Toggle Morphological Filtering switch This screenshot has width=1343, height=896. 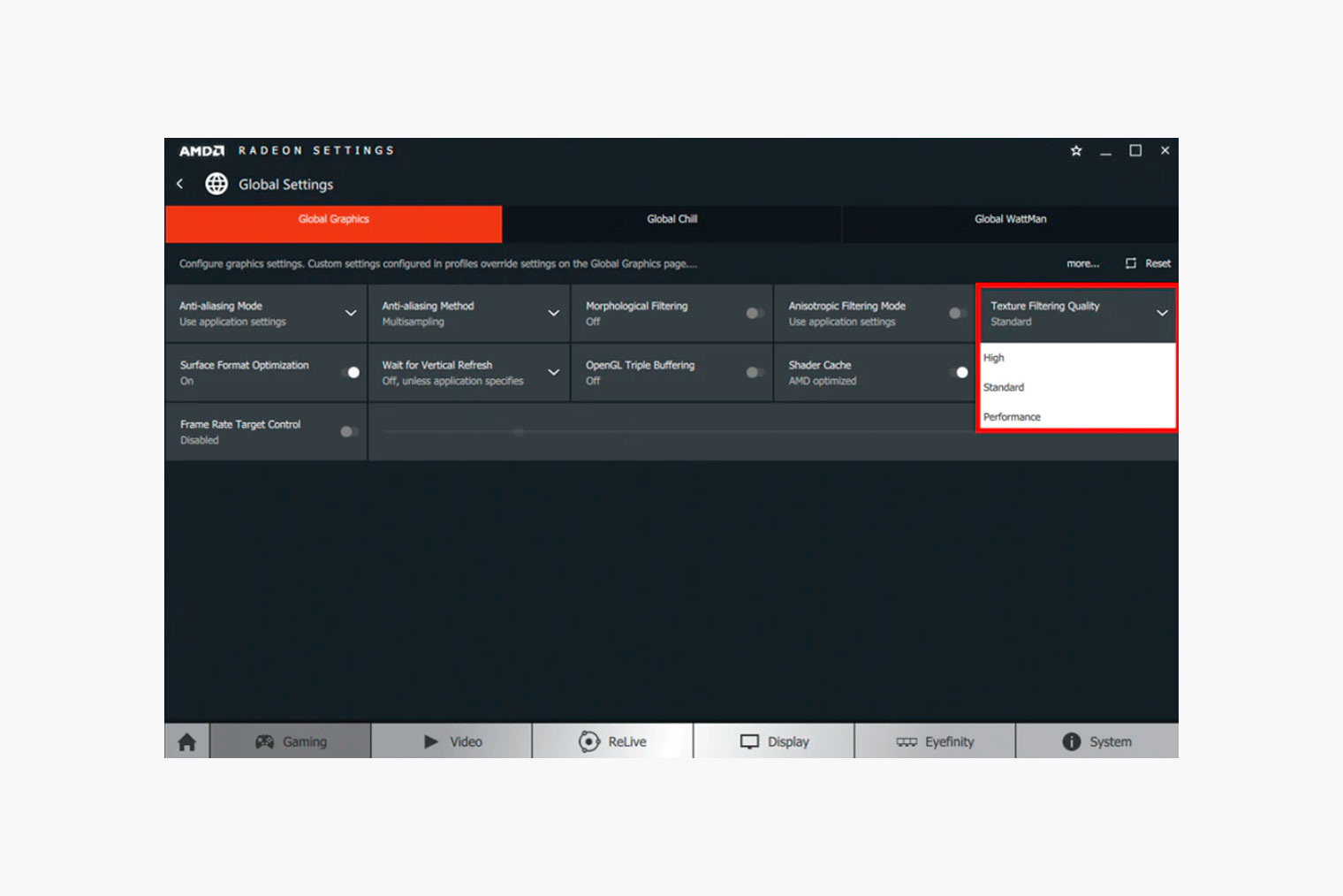[755, 313]
